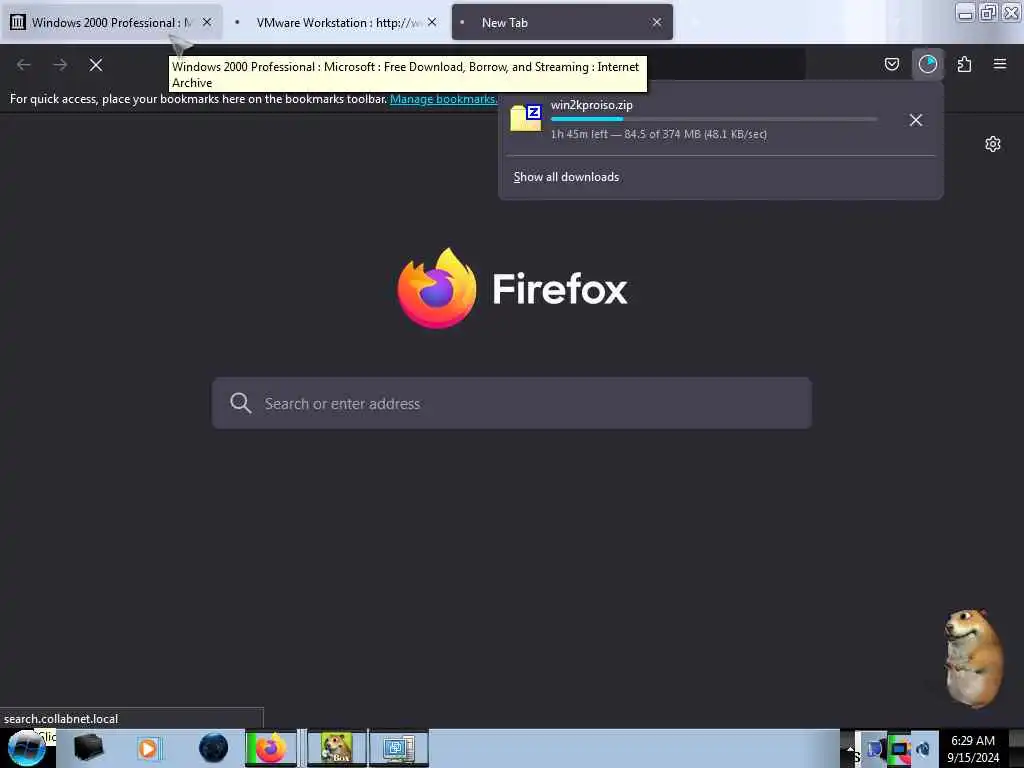Image resolution: width=1024 pixels, height=768 pixels.
Task: Open new tab personalize gear settings
Action: [x=993, y=144]
